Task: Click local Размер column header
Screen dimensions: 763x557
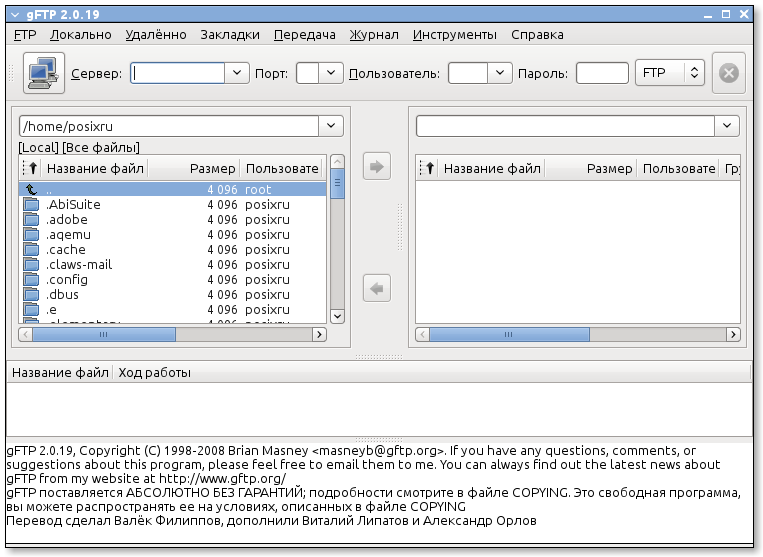Action: click(194, 168)
